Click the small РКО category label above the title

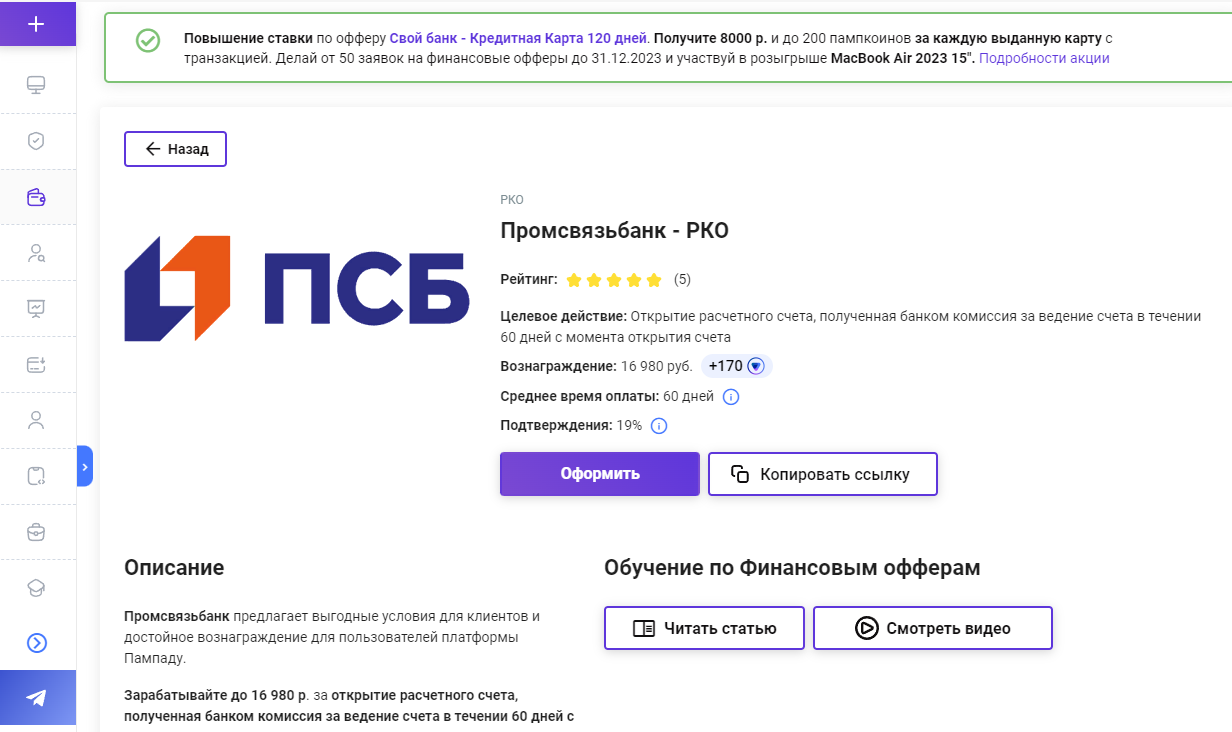point(512,200)
